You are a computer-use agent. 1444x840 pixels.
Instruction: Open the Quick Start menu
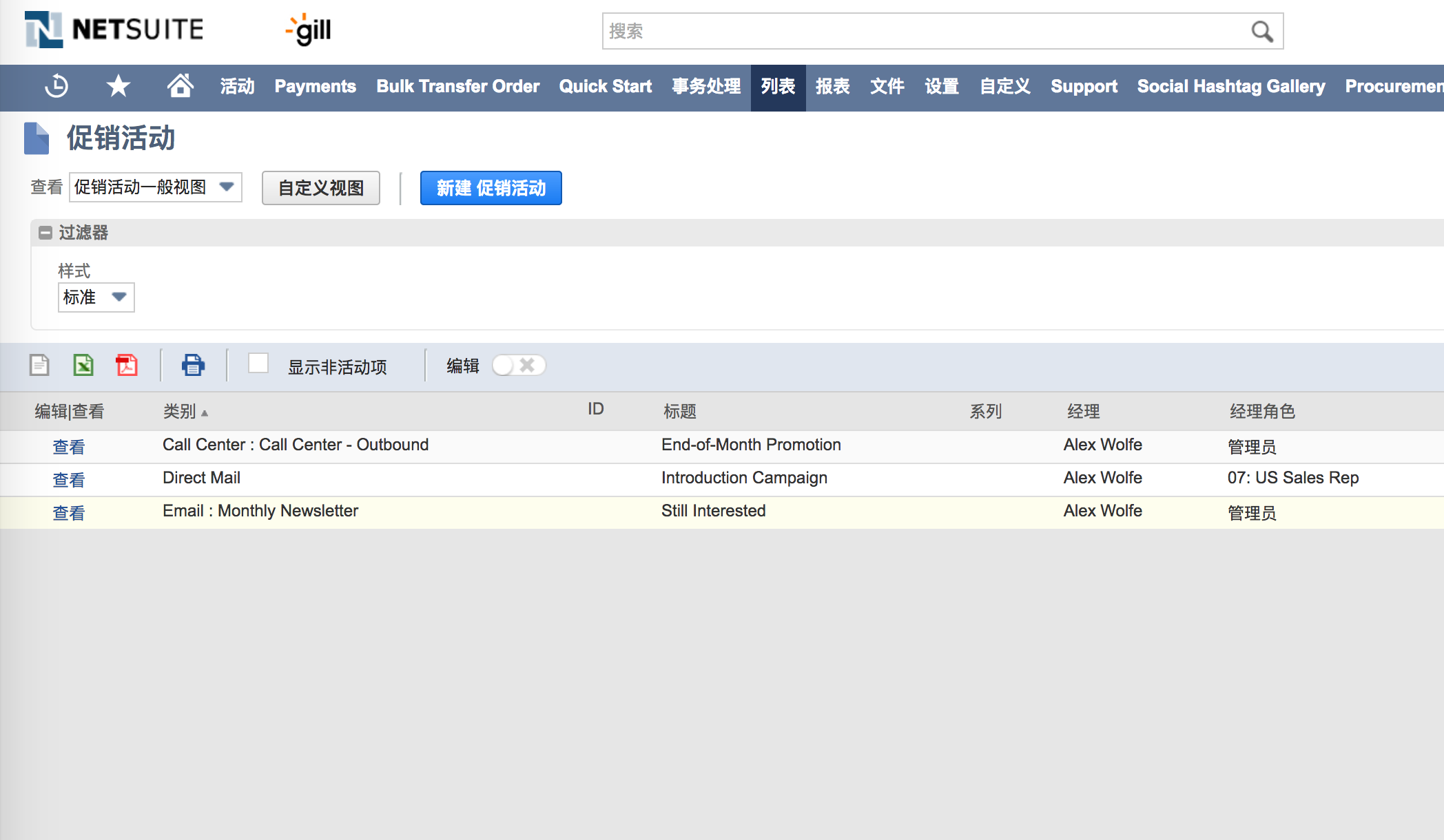[605, 87]
